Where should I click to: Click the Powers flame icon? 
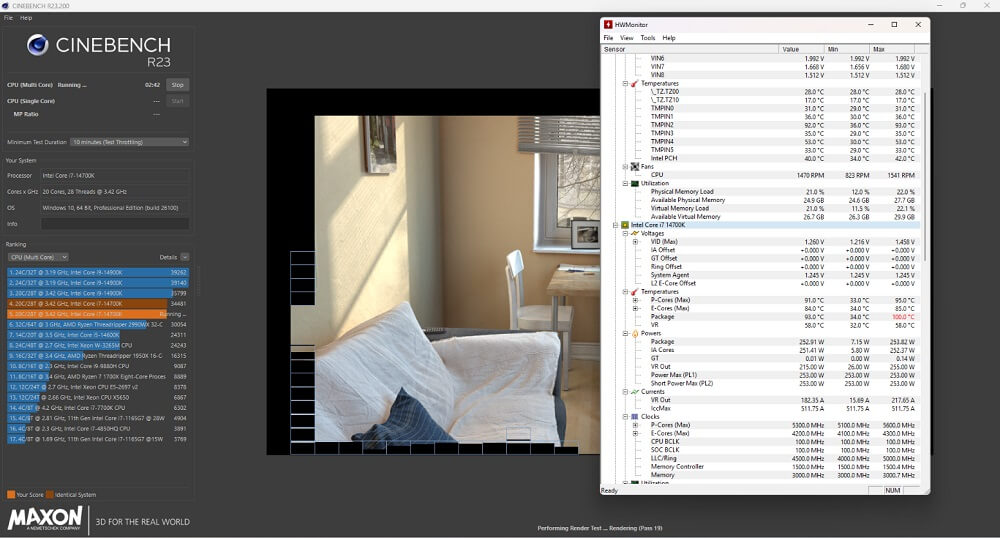tap(634, 333)
